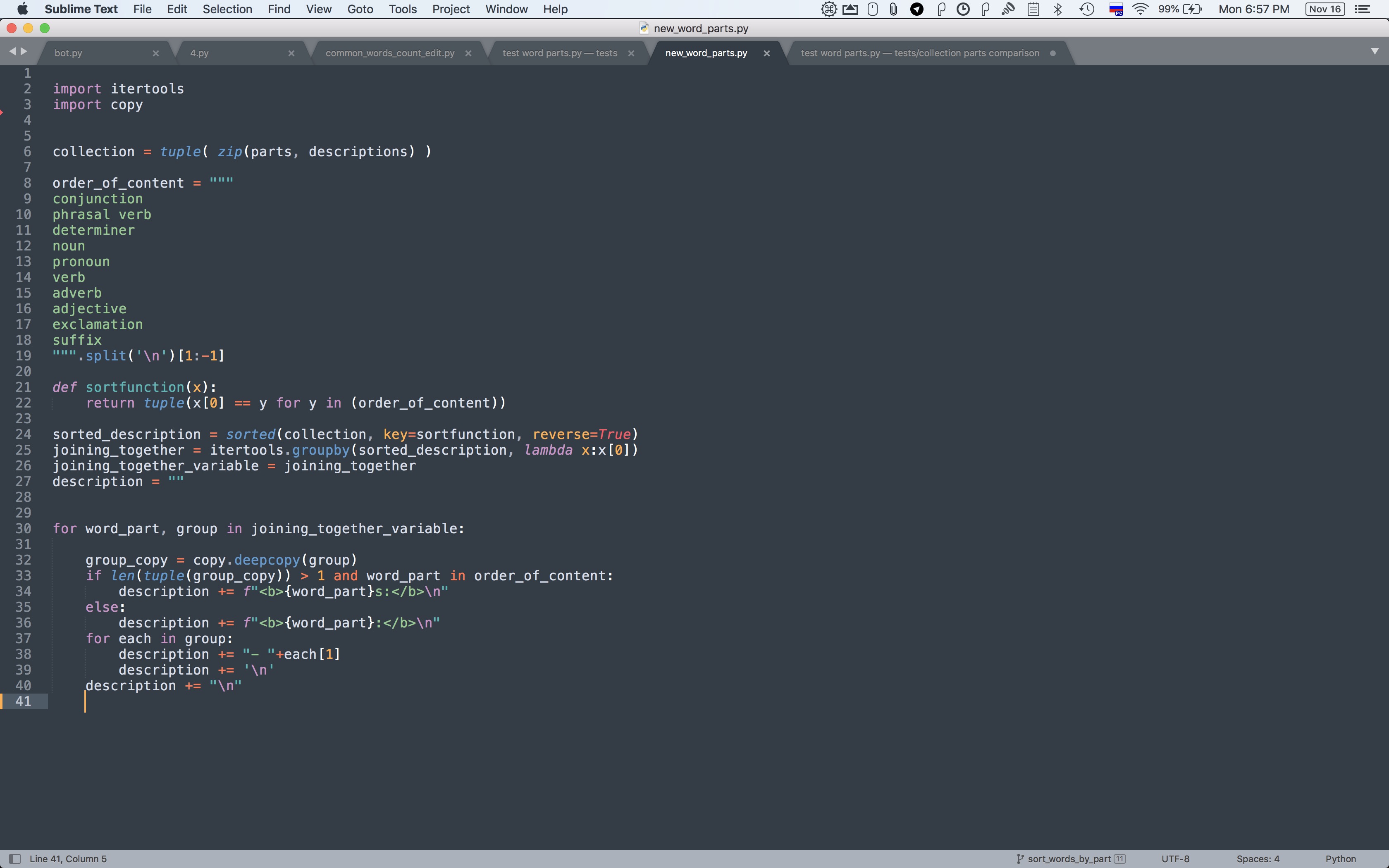Screen dimensions: 1389x868
Task: Click the Bluetooth menu bar icon
Action: click(1058, 9)
